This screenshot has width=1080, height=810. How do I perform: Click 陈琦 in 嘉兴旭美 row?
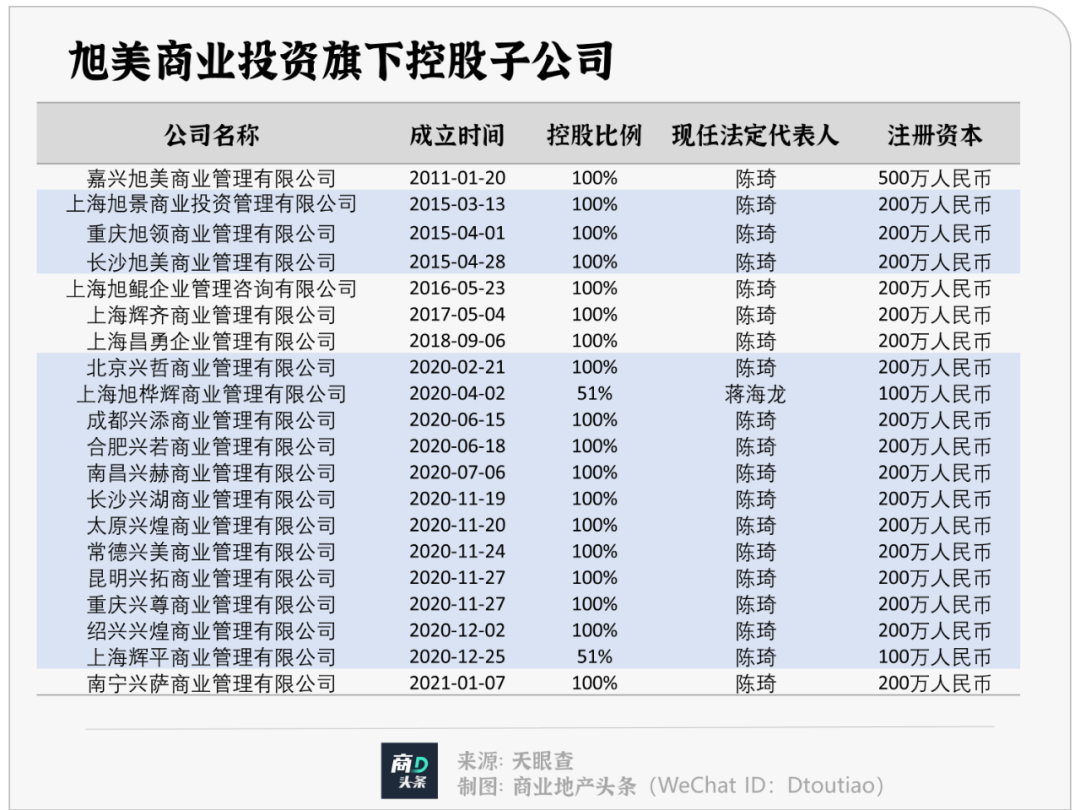pyautogui.click(x=755, y=178)
